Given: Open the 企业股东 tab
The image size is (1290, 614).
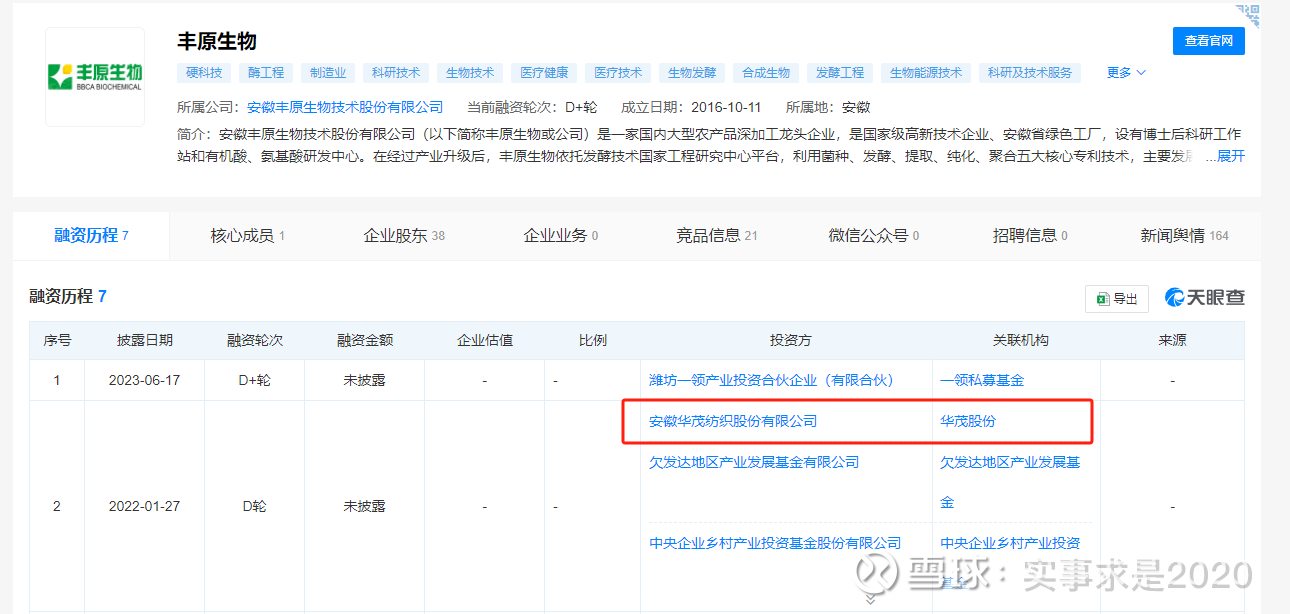Looking at the screenshot, I should 404,236.
